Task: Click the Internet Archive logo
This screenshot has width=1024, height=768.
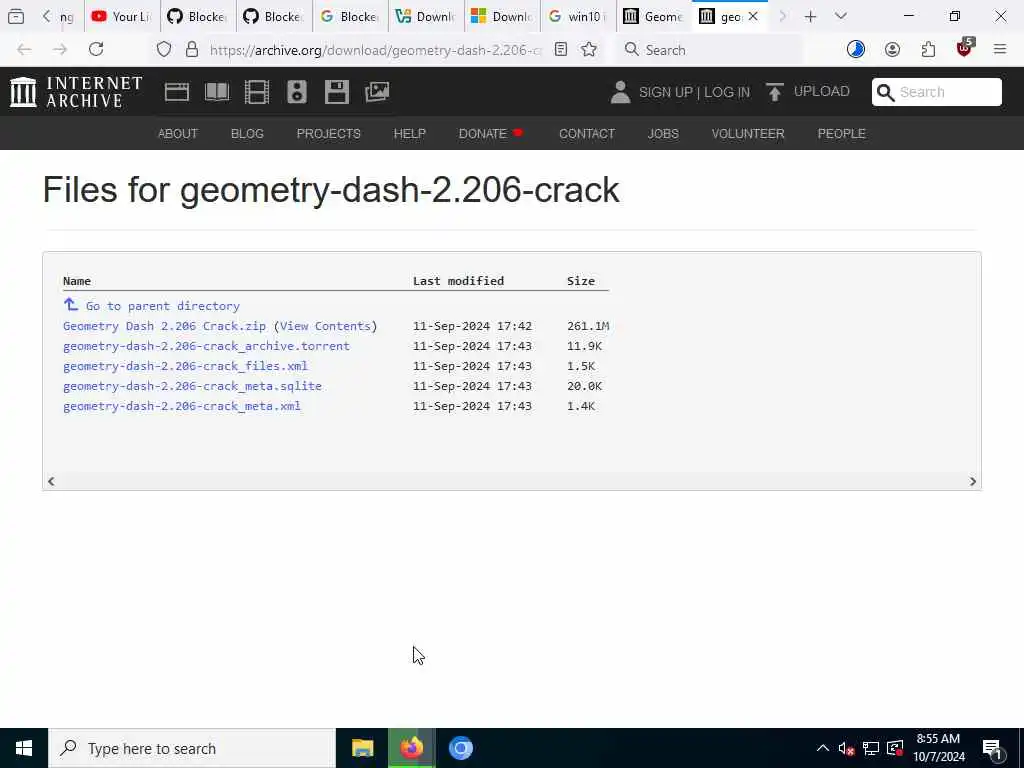Action: click(76, 91)
